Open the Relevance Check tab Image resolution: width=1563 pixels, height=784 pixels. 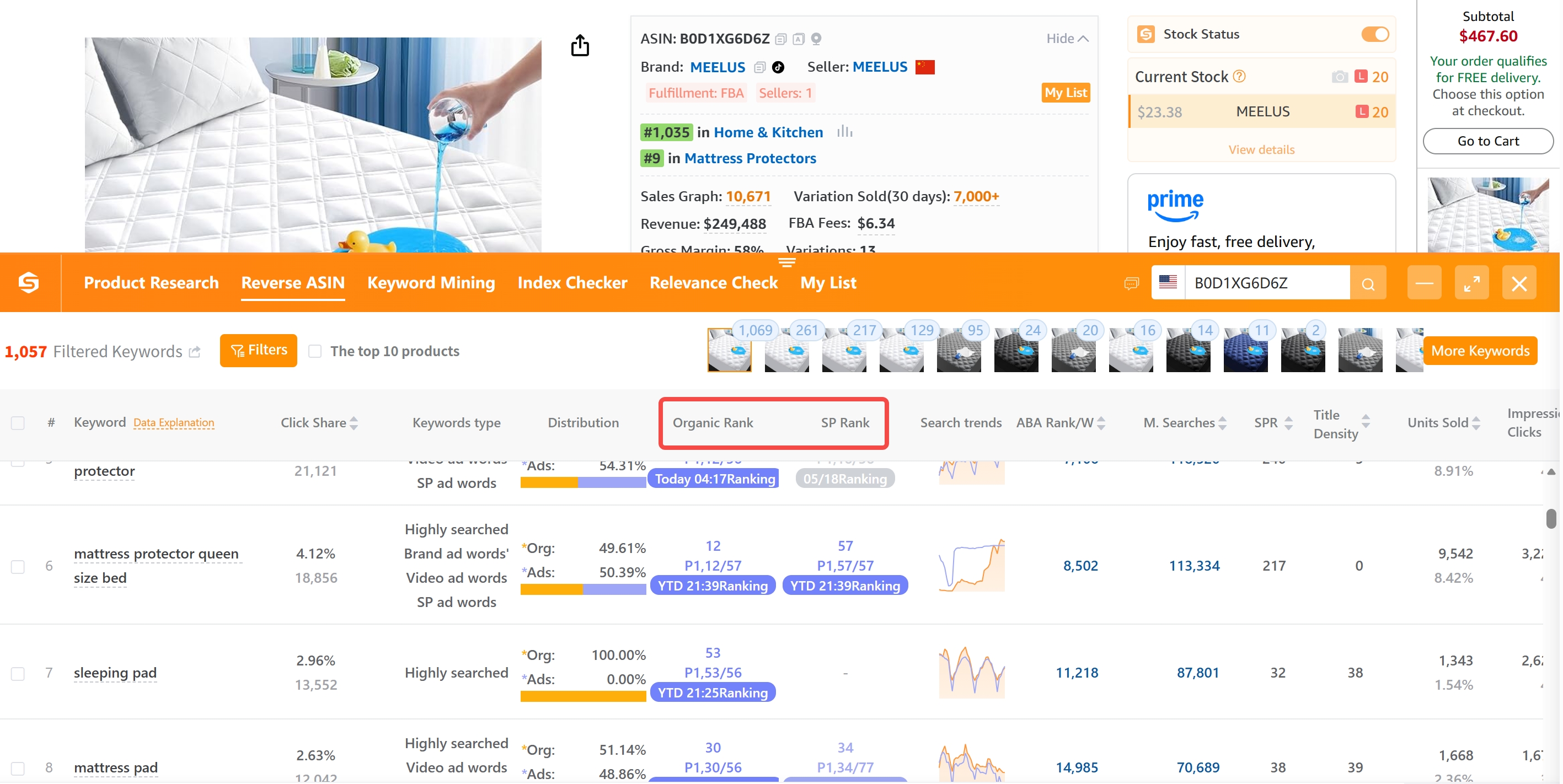(x=714, y=282)
